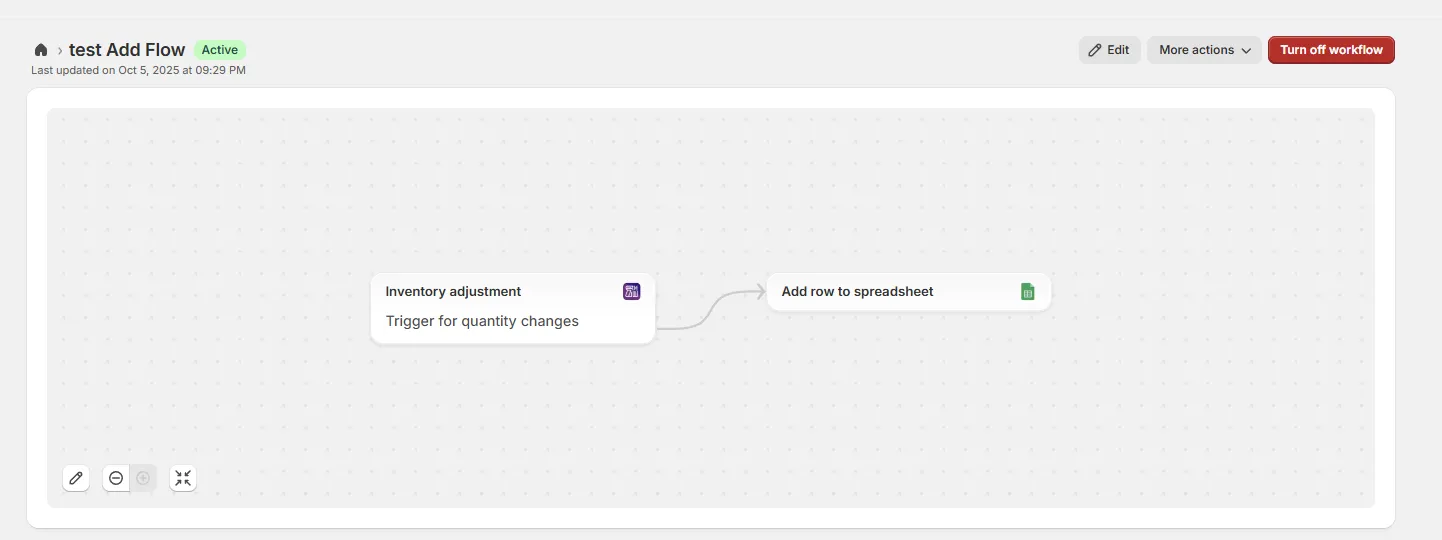This screenshot has height=540, width=1442.
Task: Click the Edit button label
Action: (1118, 50)
